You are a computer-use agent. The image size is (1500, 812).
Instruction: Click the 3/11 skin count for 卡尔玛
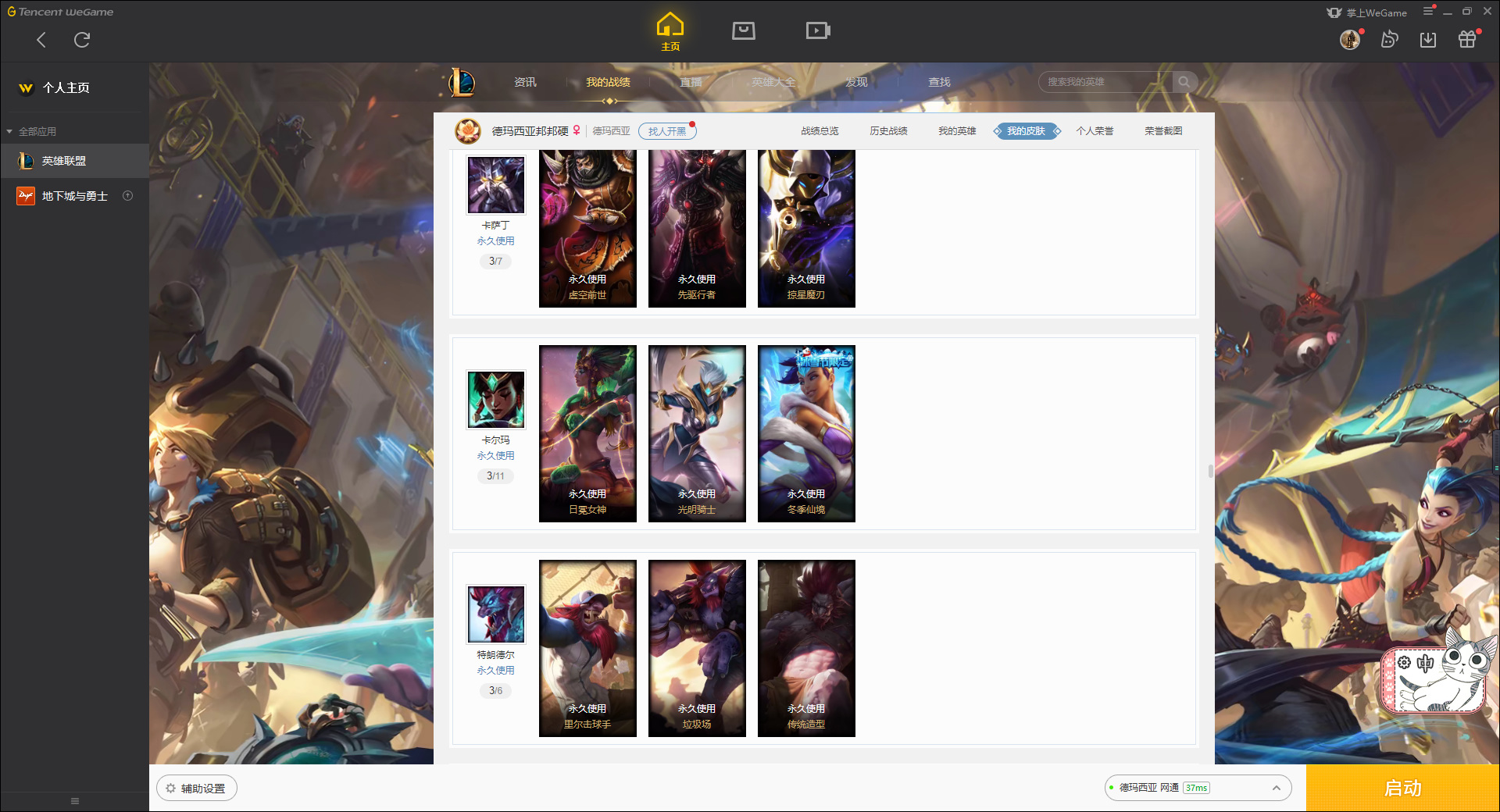coord(495,475)
